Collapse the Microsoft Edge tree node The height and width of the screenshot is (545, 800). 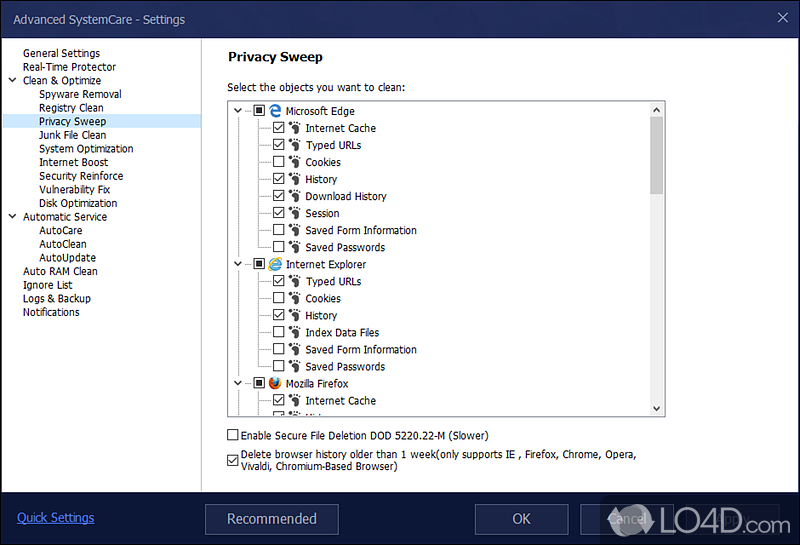[x=238, y=110]
